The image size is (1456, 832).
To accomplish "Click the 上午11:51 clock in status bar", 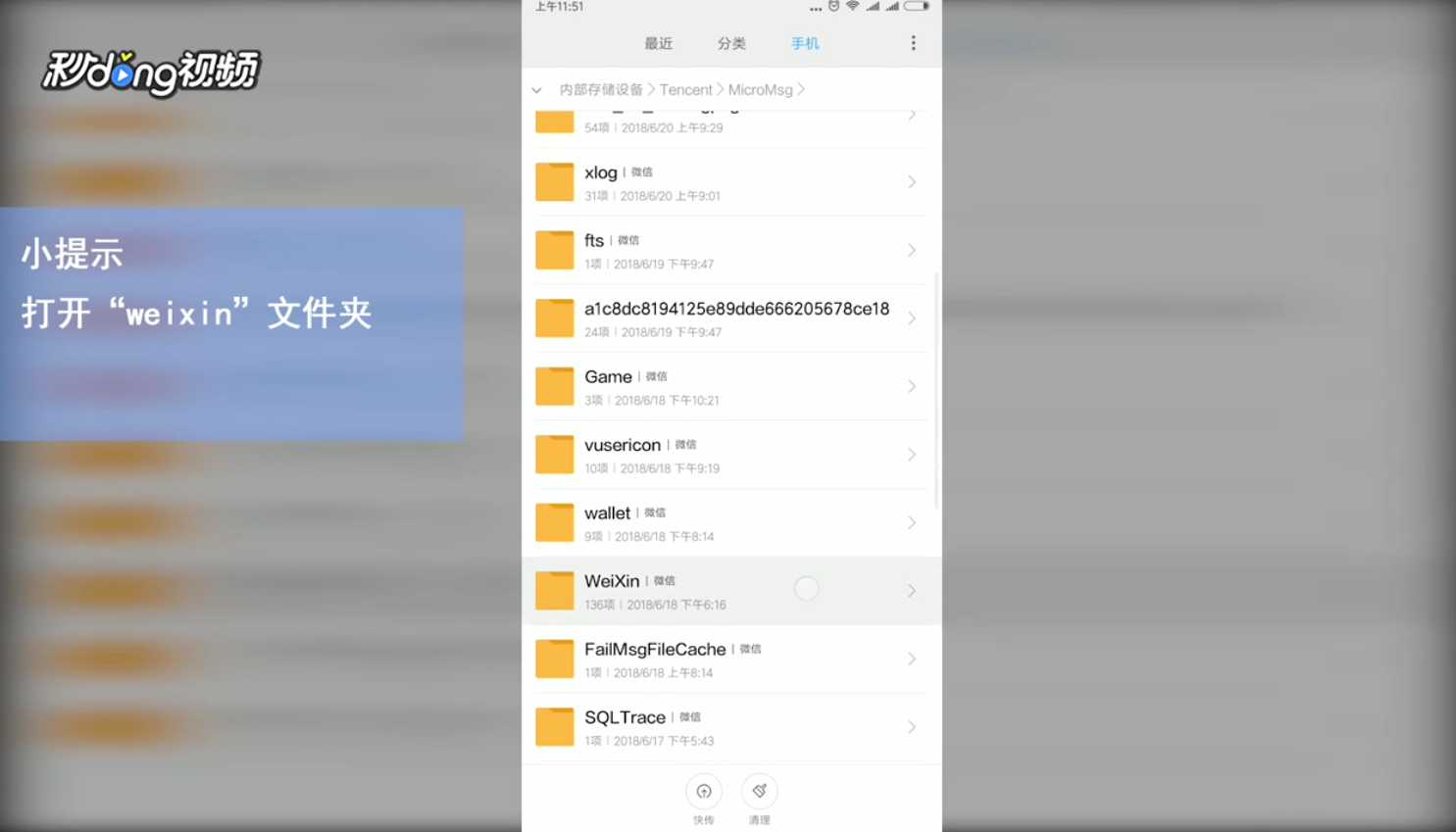I will pos(559,6).
